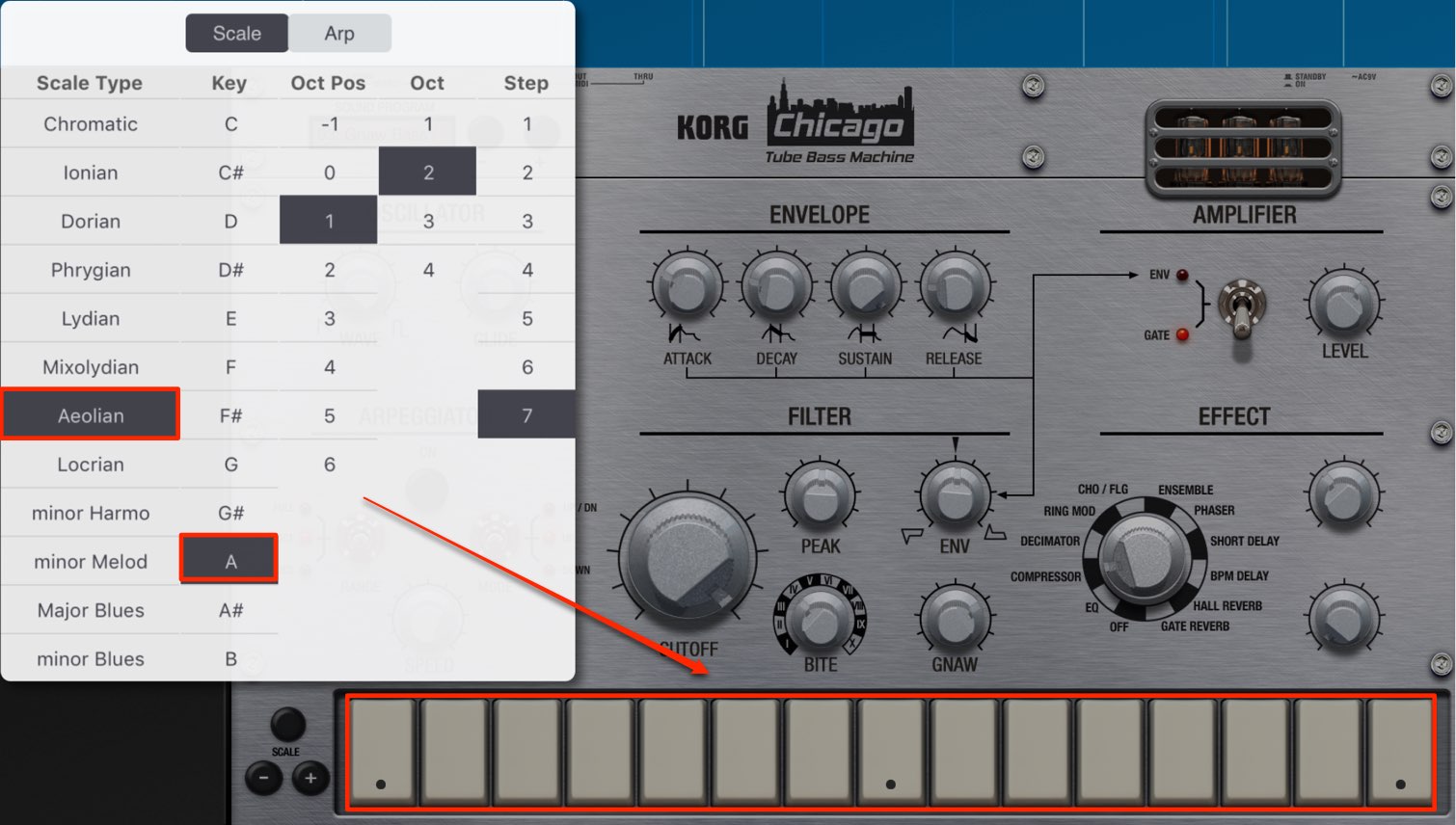Set key to D
The image size is (1456, 825).
pos(230,221)
